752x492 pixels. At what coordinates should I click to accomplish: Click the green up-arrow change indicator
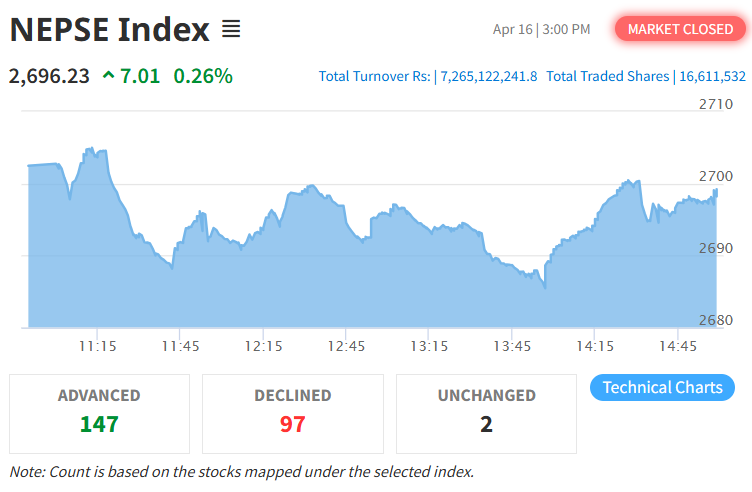(x=108, y=76)
